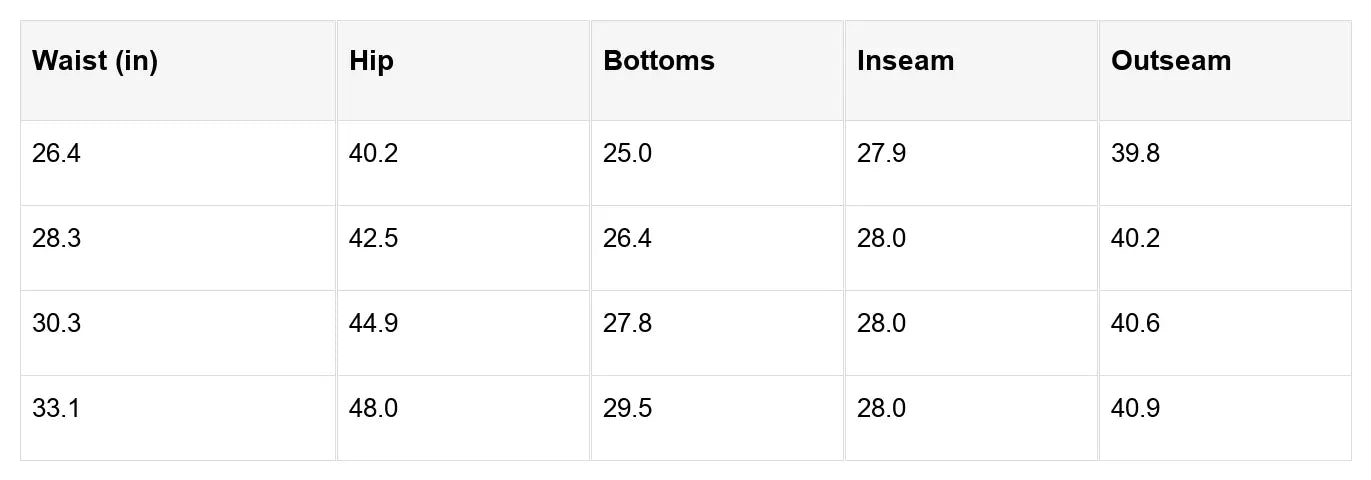Click the 27.9 inseam cell
1371x480 pixels.
[x=881, y=155]
